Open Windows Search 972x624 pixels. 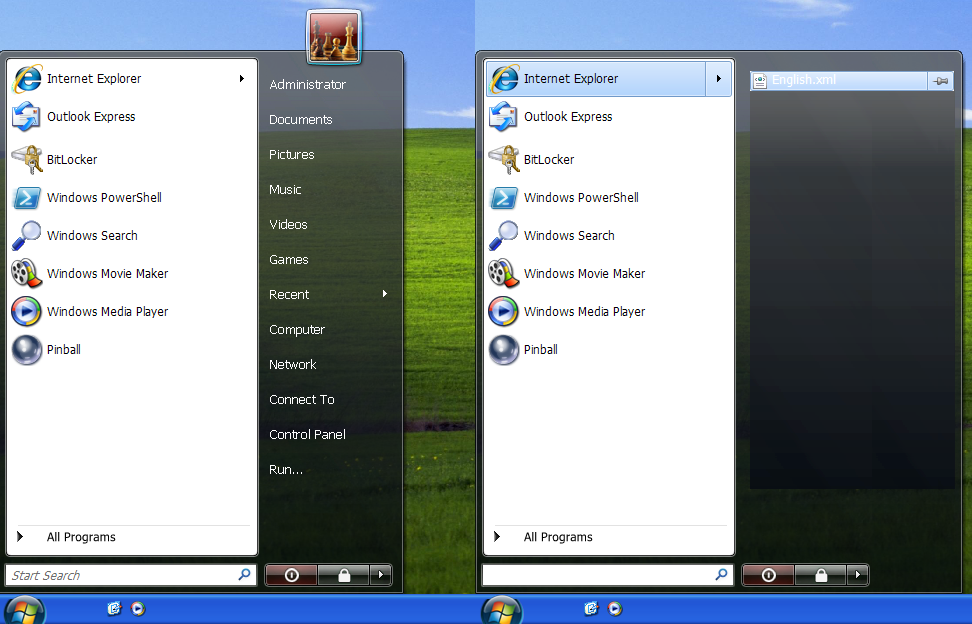(91, 235)
